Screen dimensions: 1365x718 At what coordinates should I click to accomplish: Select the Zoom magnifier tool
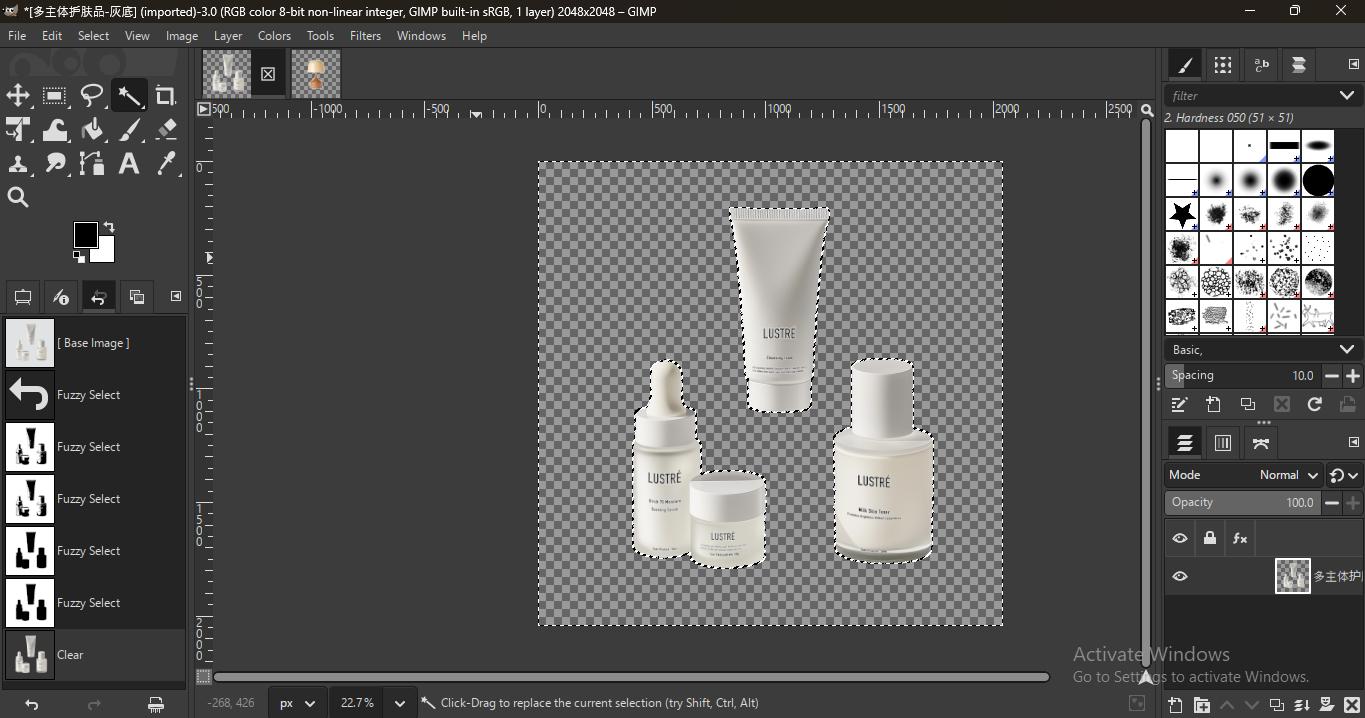pos(18,198)
